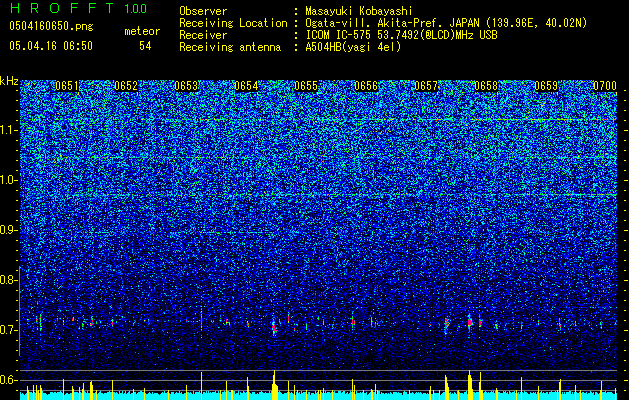The width and height of the screenshot is (629, 400).
Task: Click the HROFFT 1.0.0 title text
Action: pyautogui.click(x=78, y=8)
